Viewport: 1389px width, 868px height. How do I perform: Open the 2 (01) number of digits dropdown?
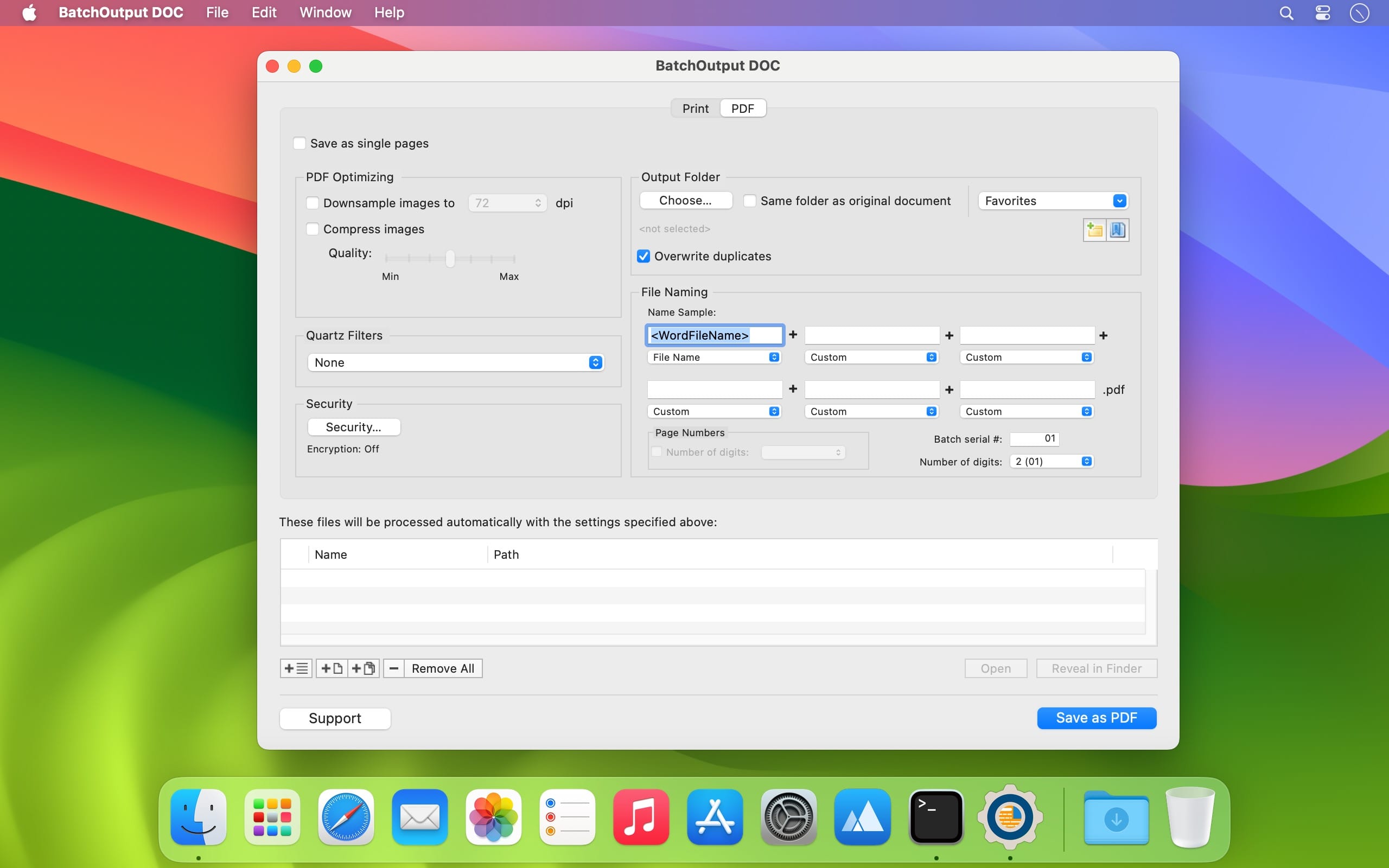(1052, 461)
